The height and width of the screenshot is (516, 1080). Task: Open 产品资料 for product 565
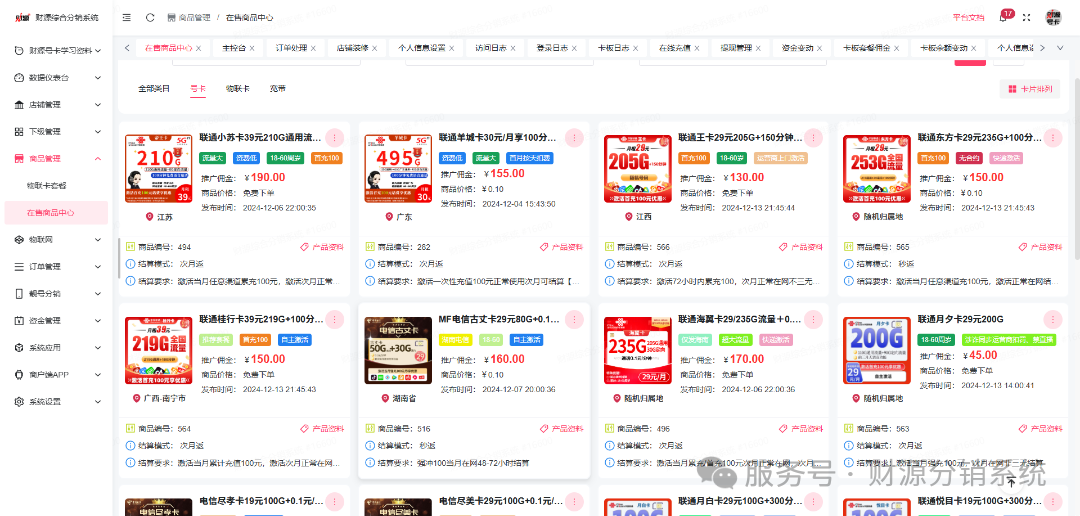tap(1040, 247)
